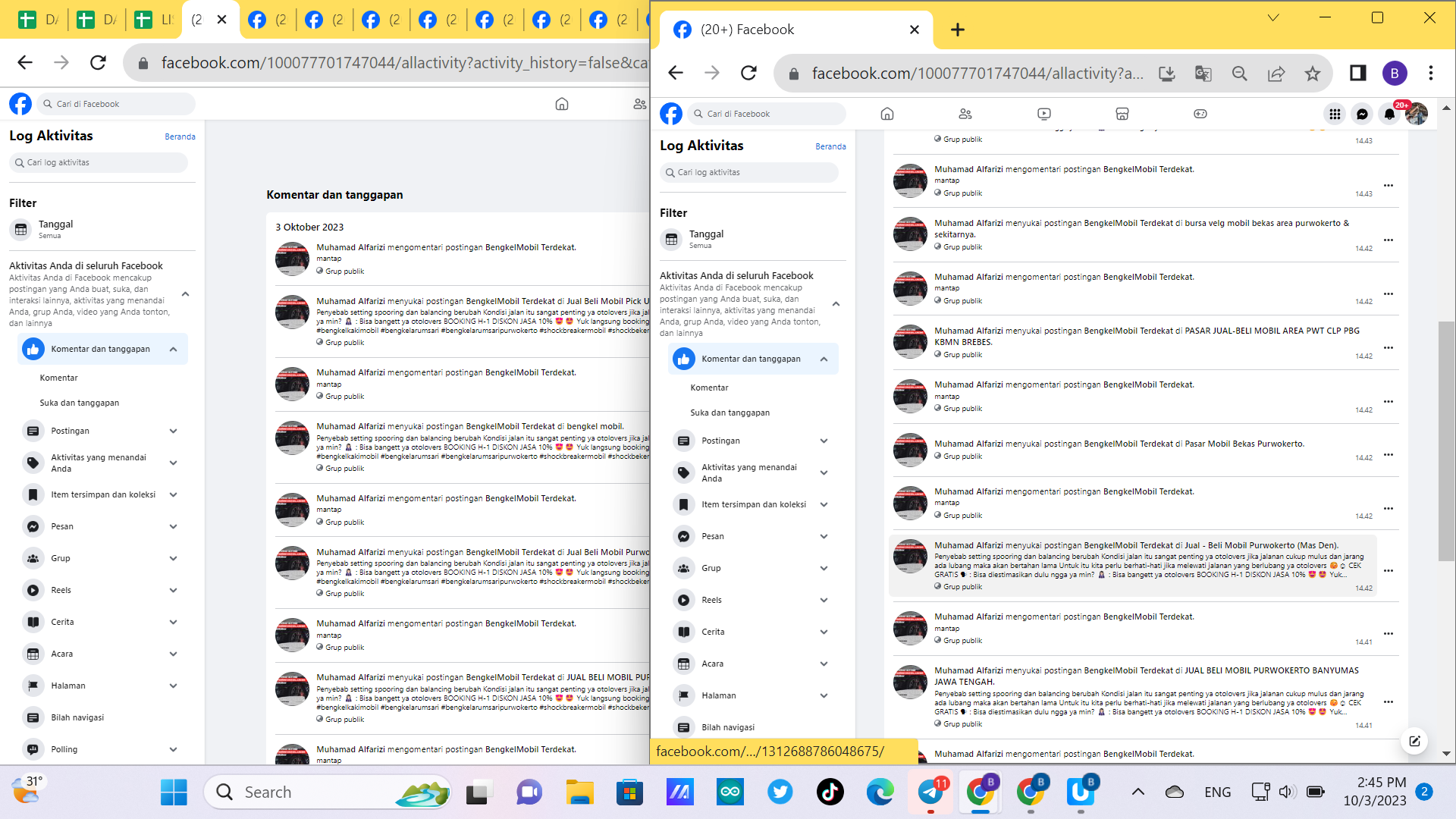Viewport: 1456px width, 819px height.
Task: Expand Aktivitas yang menandai Anda in right window
Action: [x=824, y=473]
